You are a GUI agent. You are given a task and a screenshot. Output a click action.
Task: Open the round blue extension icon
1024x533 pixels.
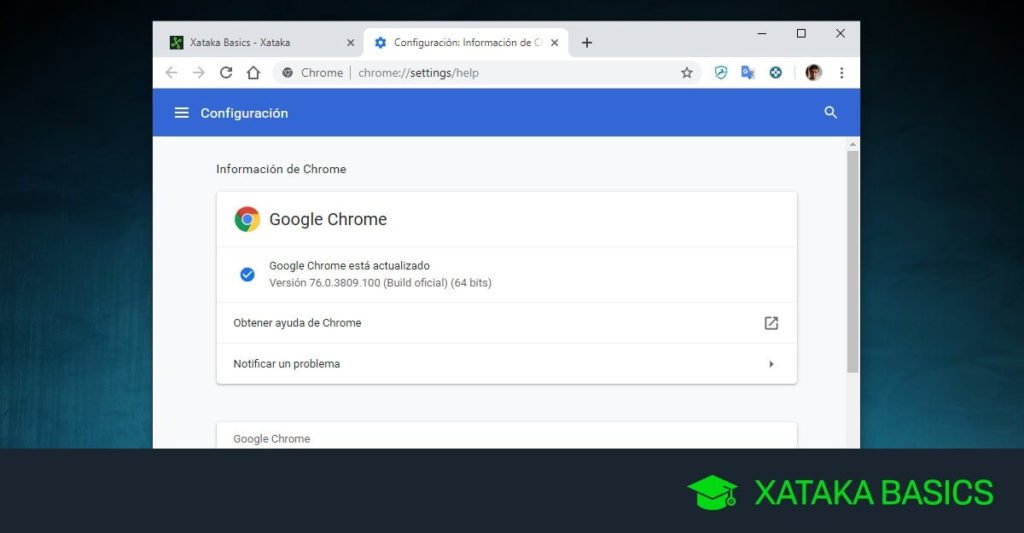775,73
